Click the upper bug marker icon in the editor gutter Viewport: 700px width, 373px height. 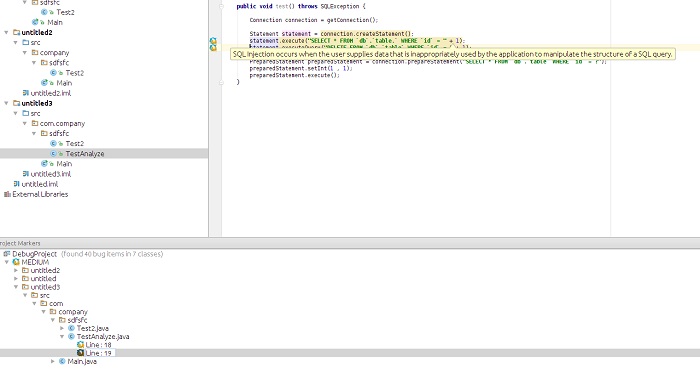click(x=213, y=41)
